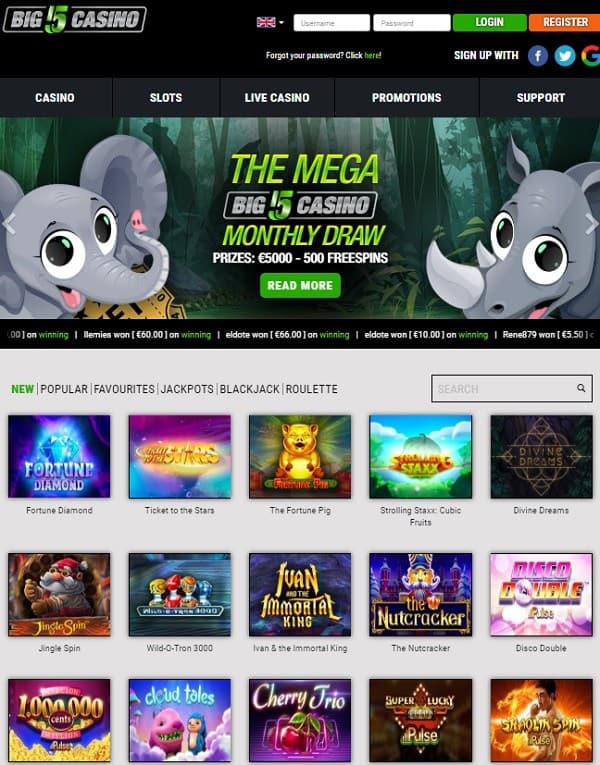Switch to the JACKPOTS game tab
Screen dimensions: 600x765
coord(187,389)
